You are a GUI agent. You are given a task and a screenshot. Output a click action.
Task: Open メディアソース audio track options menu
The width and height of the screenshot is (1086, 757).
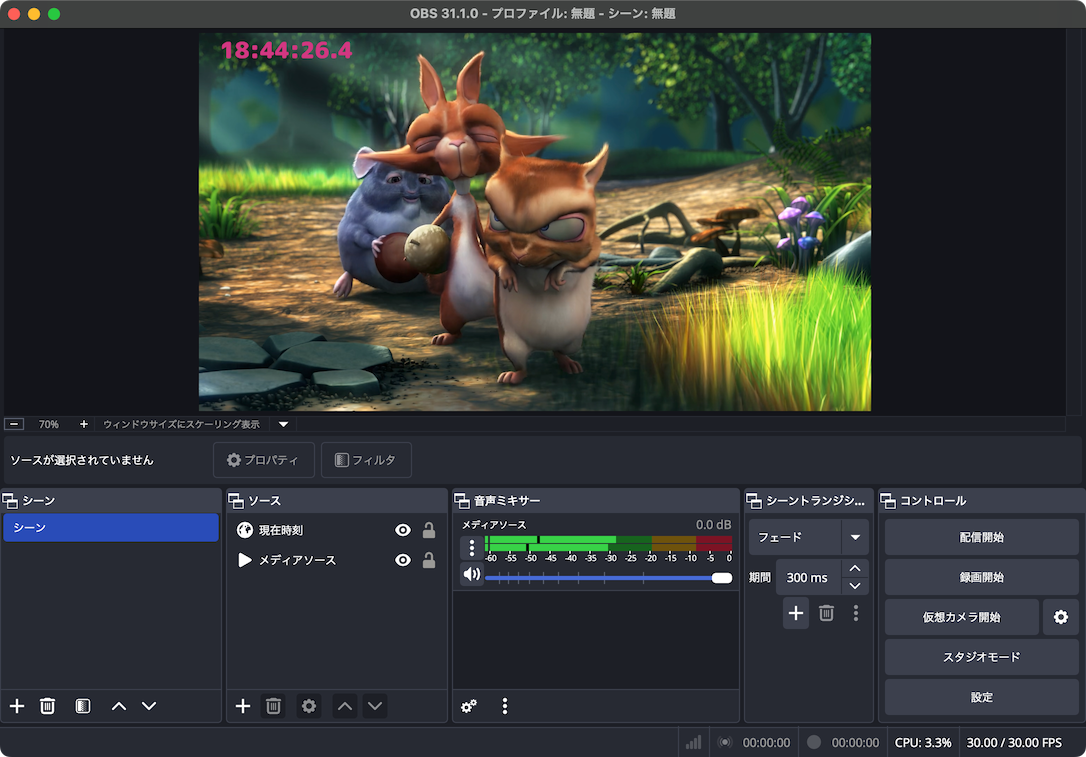tap(472, 548)
